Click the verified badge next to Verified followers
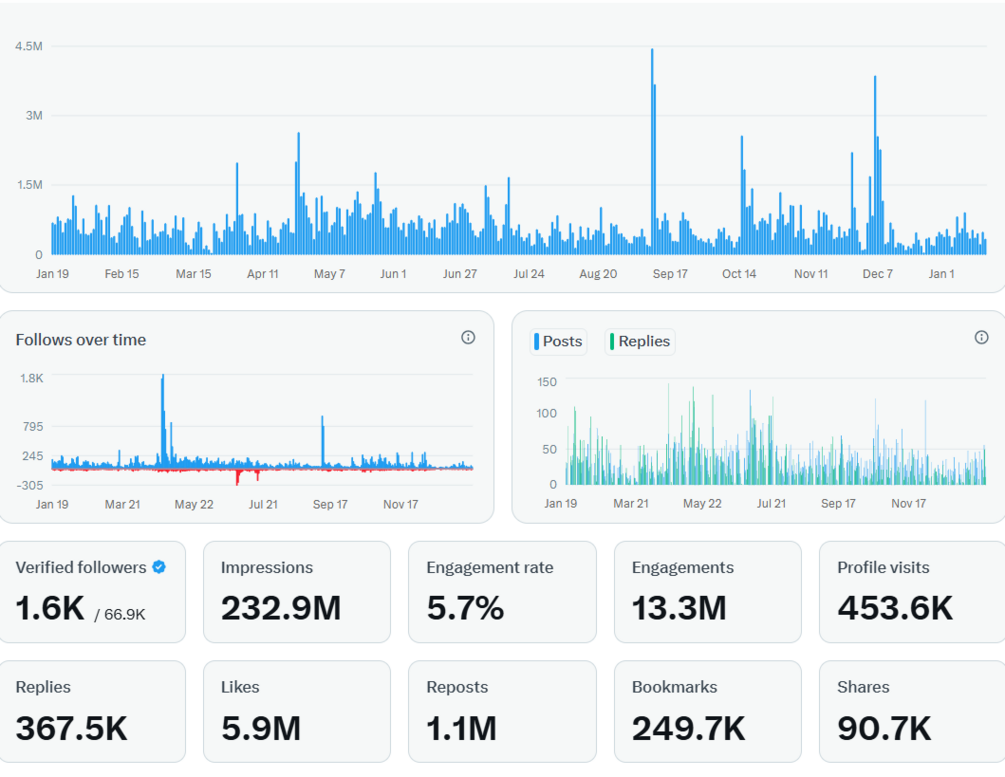The image size is (1005, 777). pyautogui.click(x=159, y=567)
